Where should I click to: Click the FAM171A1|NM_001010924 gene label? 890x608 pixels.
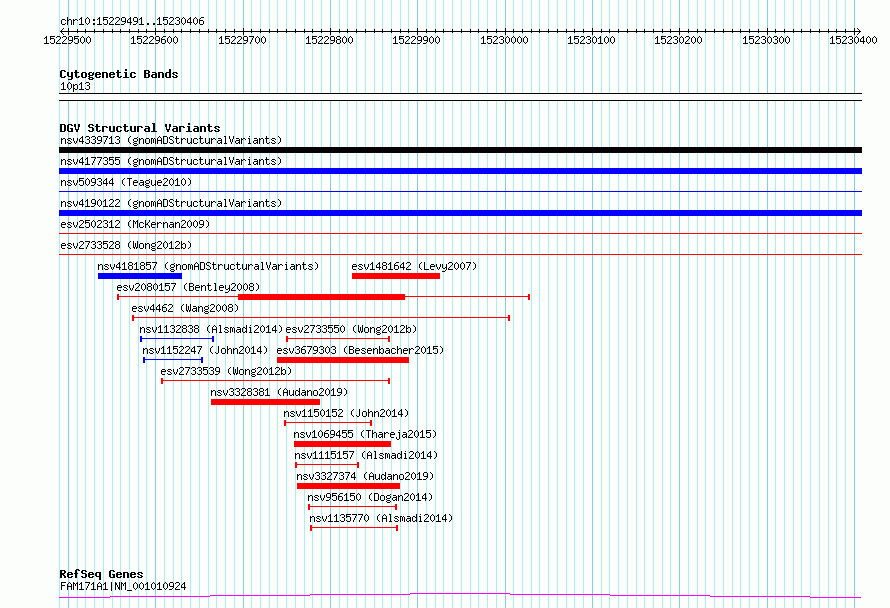tap(123, 586)
